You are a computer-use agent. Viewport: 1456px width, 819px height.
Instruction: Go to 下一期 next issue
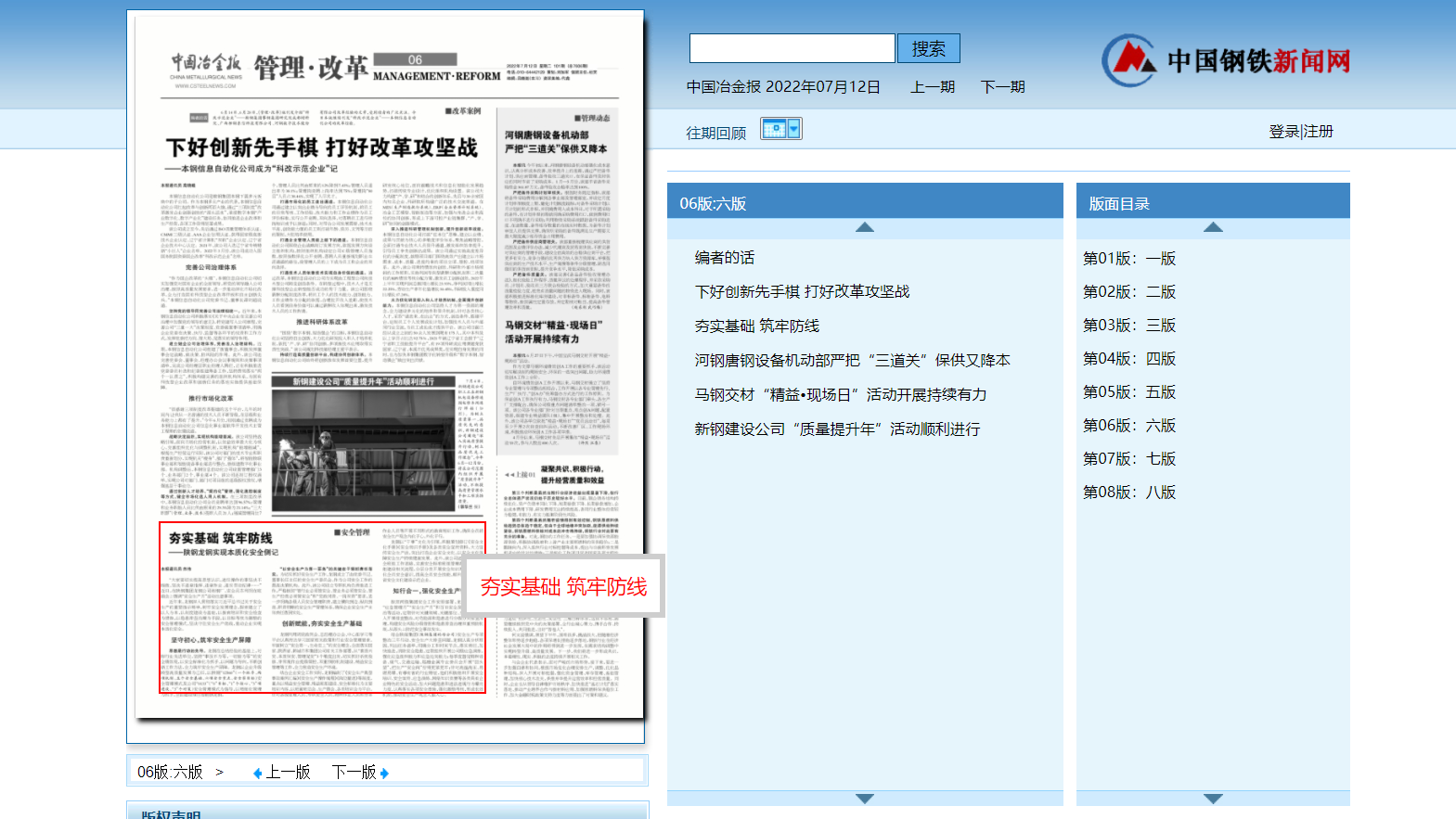(x=1003, y=86)
